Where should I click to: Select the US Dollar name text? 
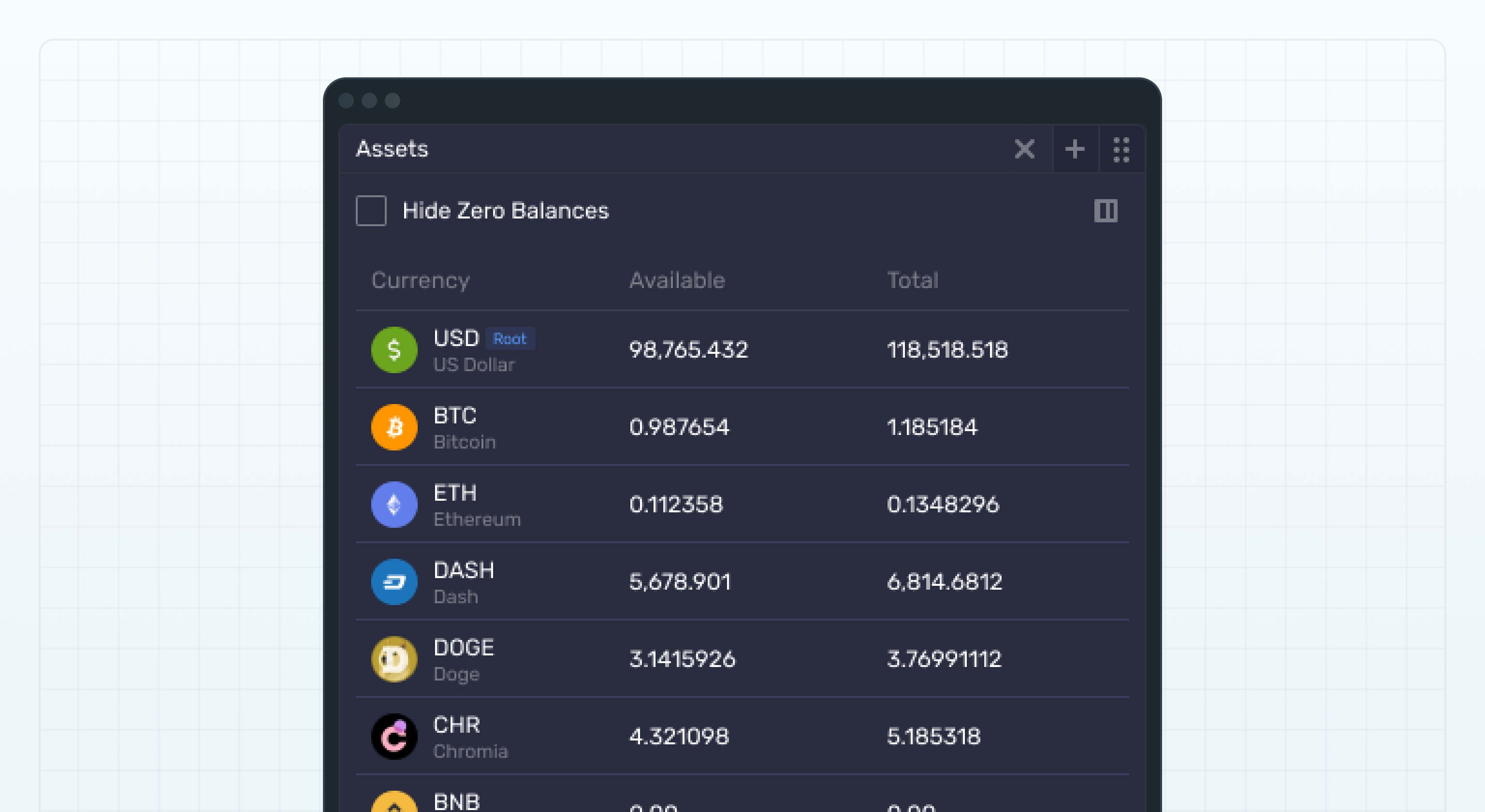pos(474,365)
